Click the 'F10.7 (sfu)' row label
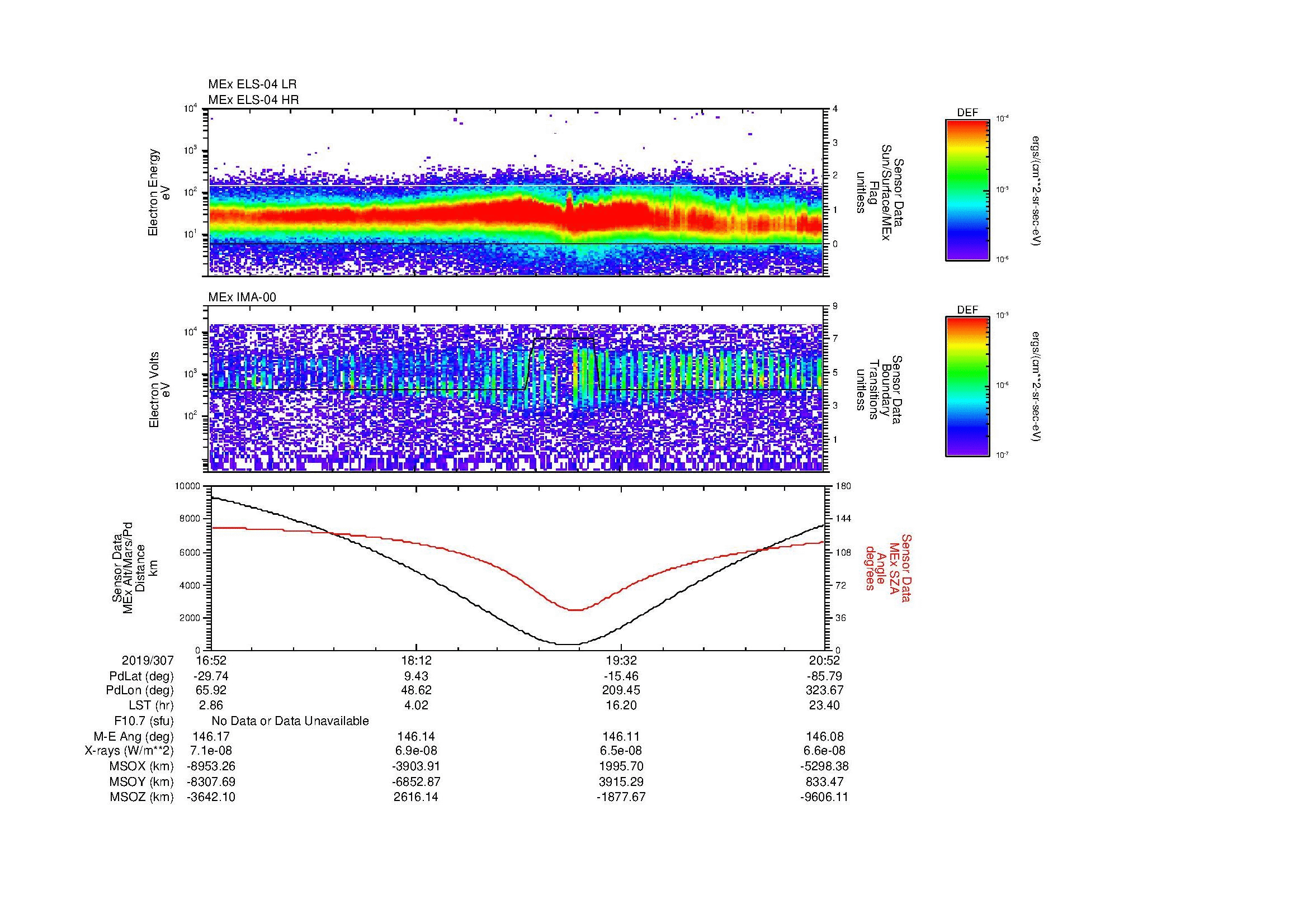1308x924 pixels. 144,721
